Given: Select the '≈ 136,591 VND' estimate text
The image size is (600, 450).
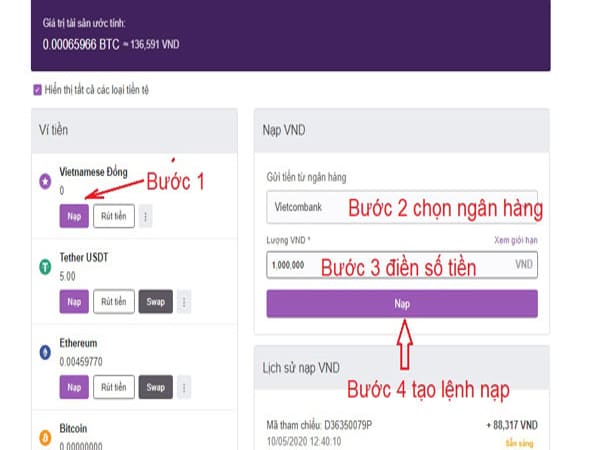Looking at the screenshot, I should tap(151, 45).
